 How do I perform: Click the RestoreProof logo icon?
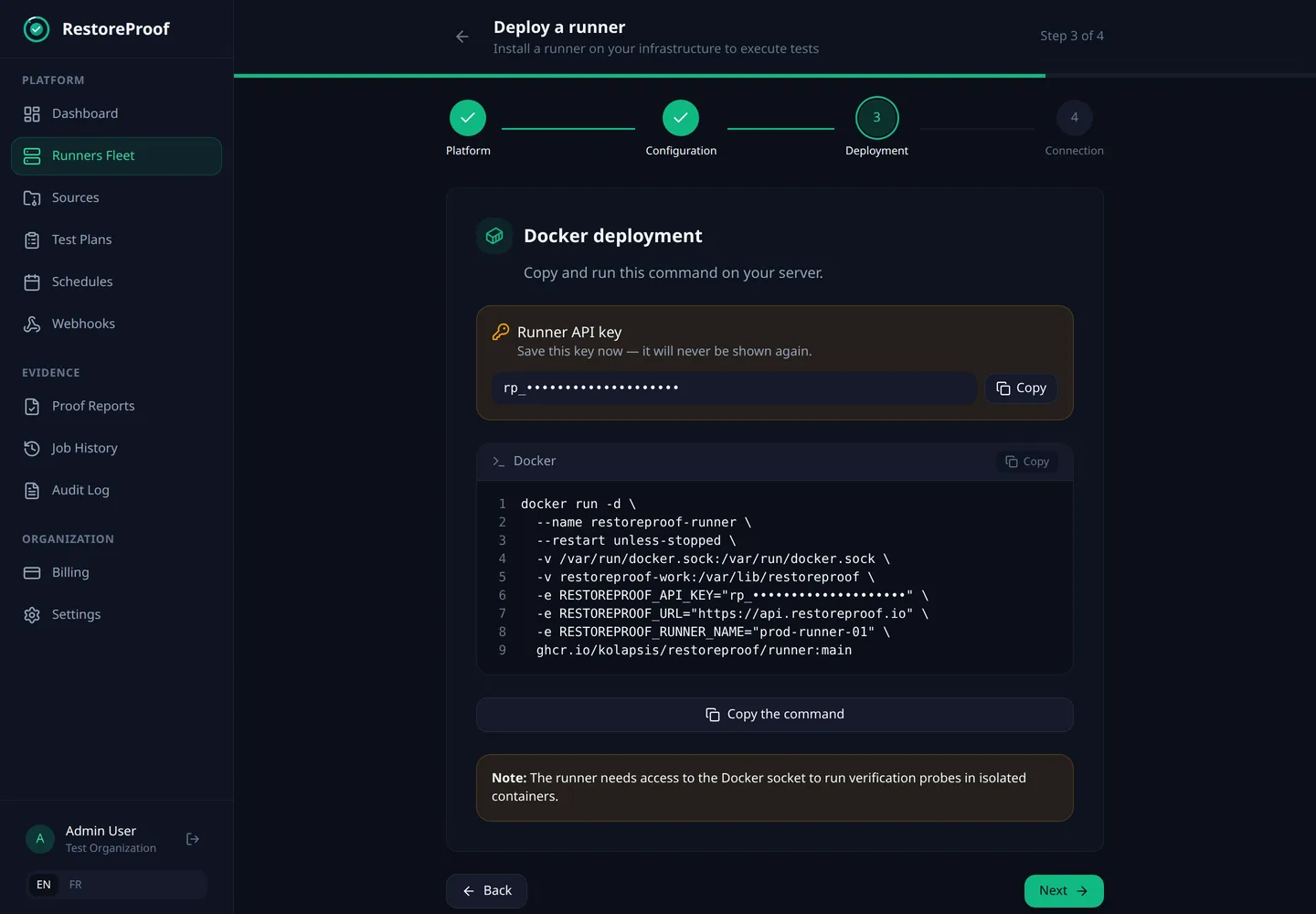pos(37,29)
